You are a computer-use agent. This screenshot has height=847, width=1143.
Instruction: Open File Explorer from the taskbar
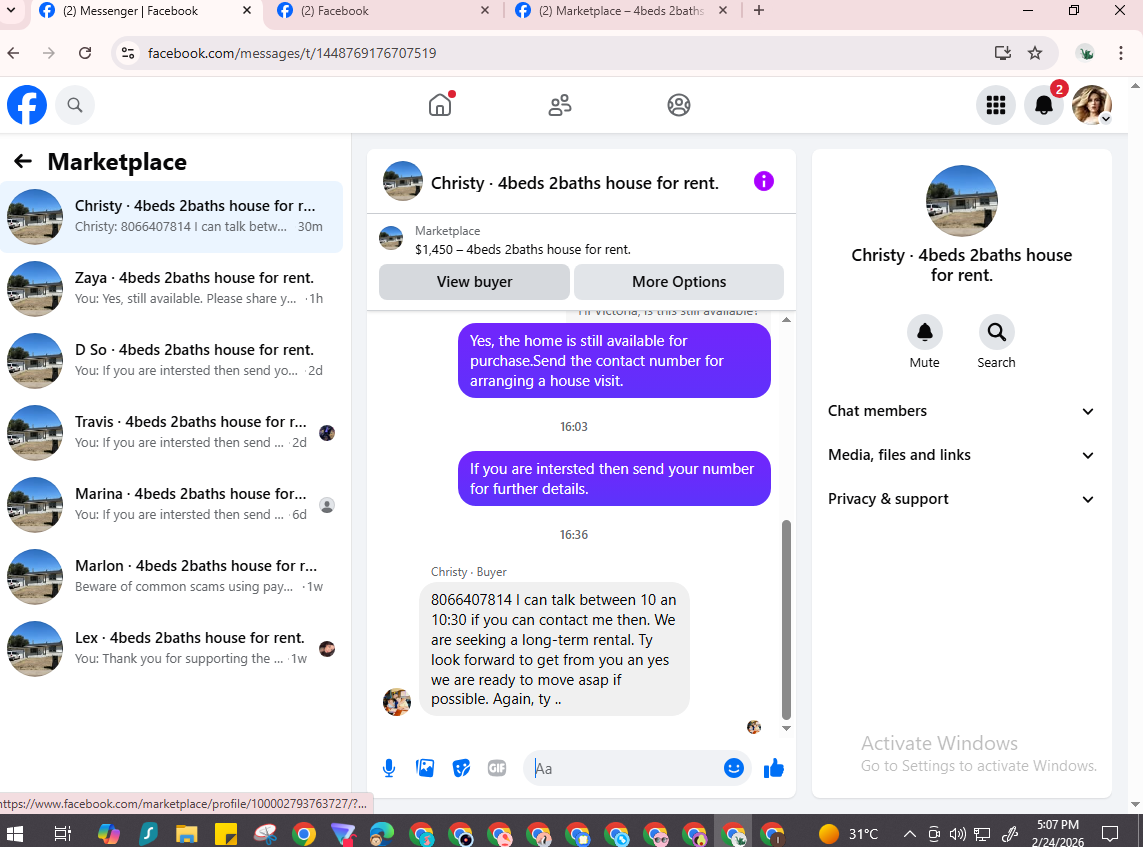click(187, 833)
